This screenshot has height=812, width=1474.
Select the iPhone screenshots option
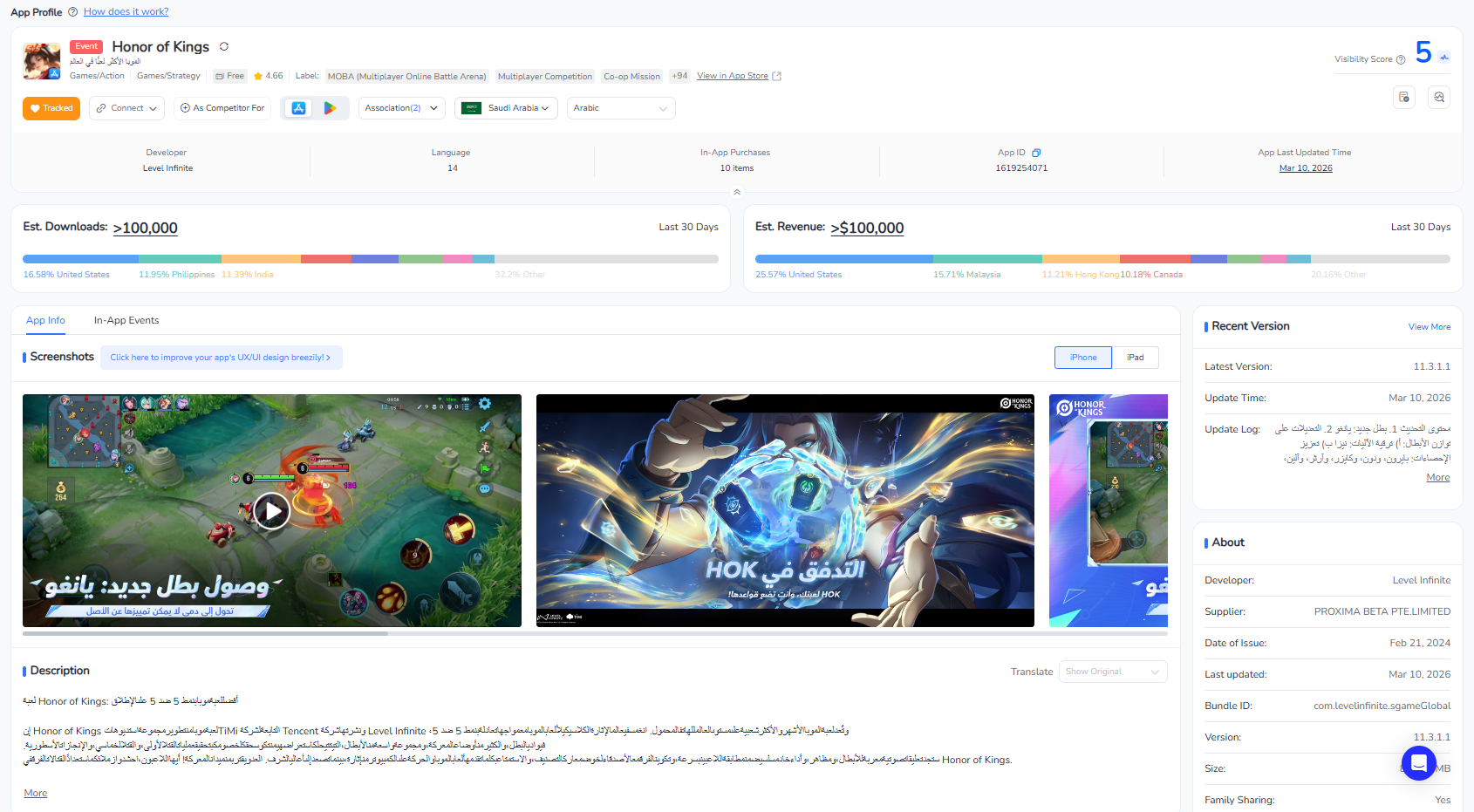[x=1082, y=358]
